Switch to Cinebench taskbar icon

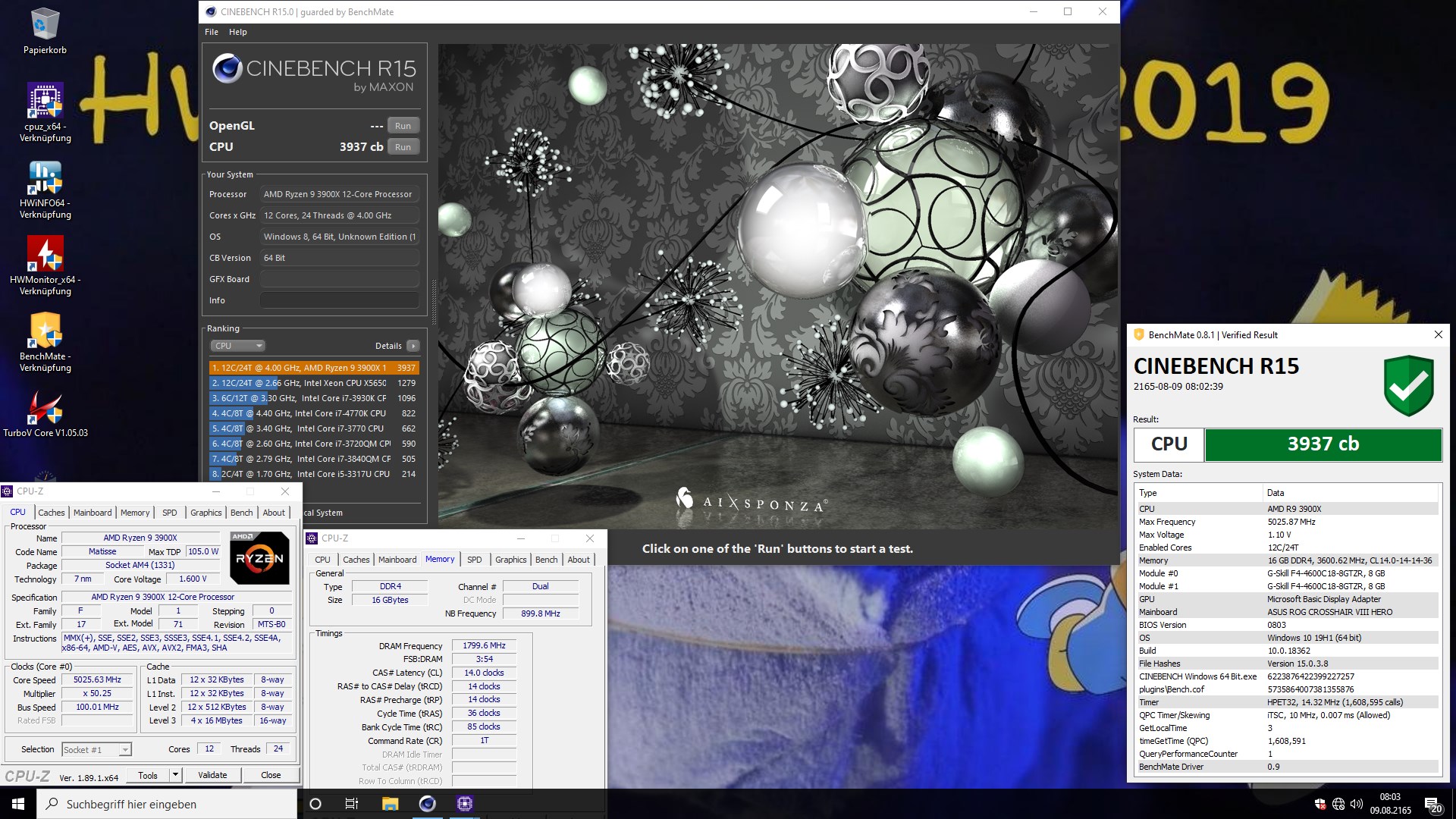click(x=428, y=804)
